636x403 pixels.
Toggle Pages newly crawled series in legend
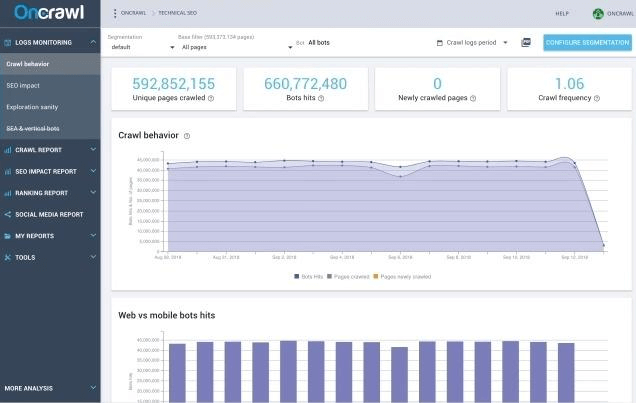[402, 277]
